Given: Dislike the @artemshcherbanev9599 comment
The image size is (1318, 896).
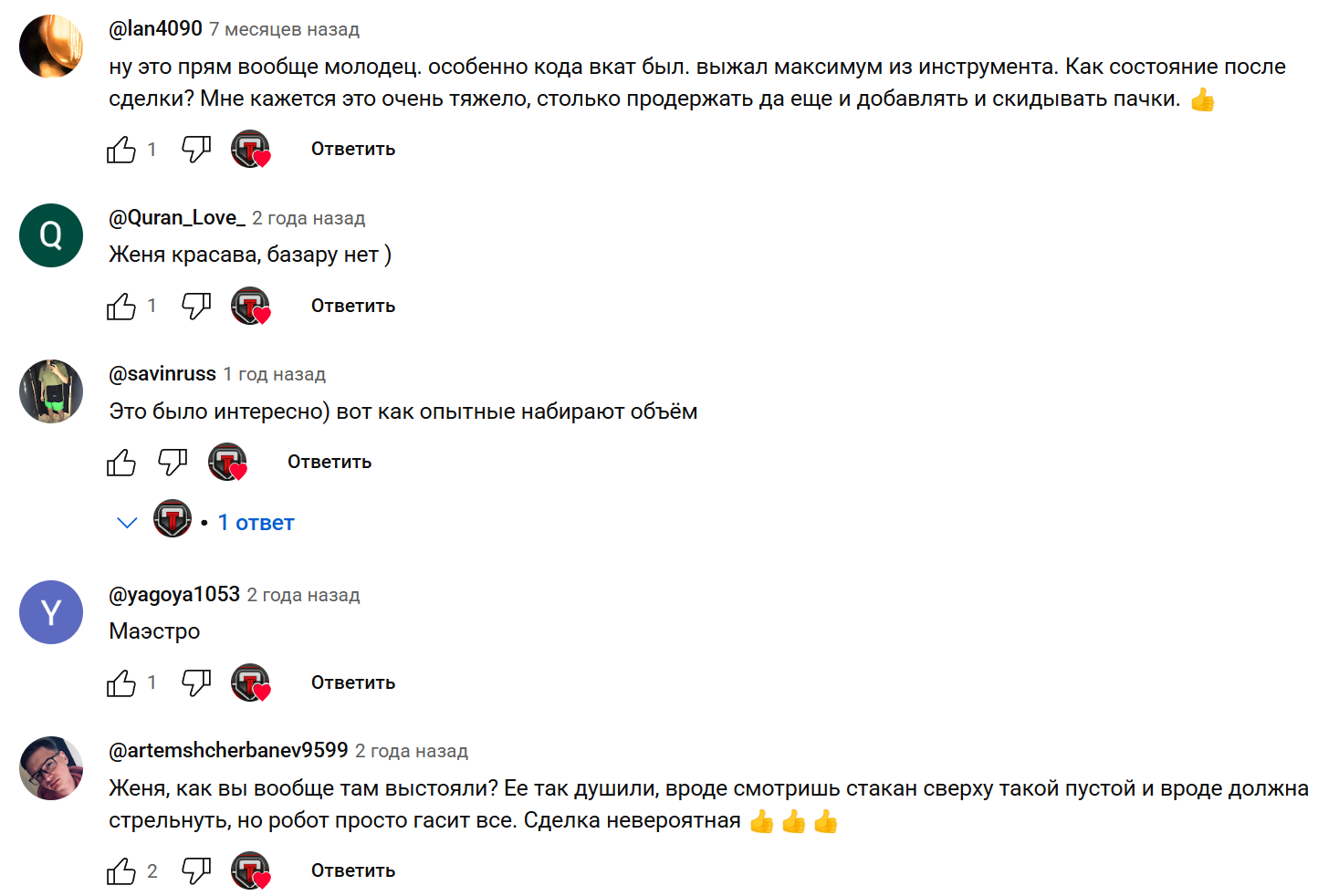Looking at the screenshot, I should point(196,870).
